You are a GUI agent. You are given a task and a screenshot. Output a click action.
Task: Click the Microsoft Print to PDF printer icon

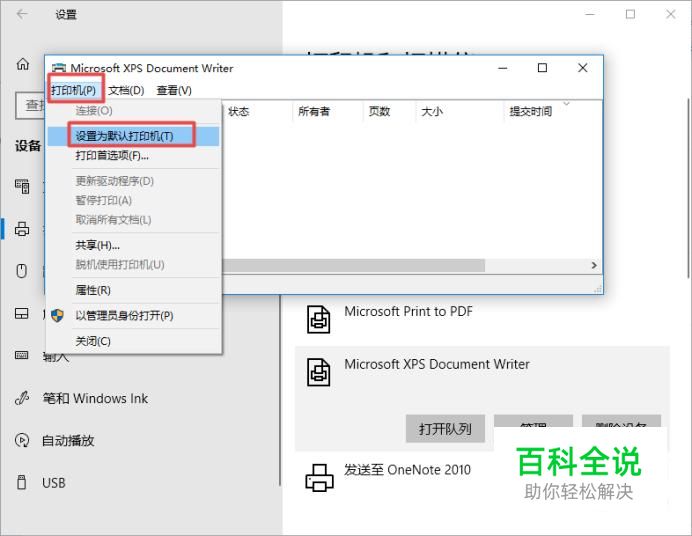318,319
